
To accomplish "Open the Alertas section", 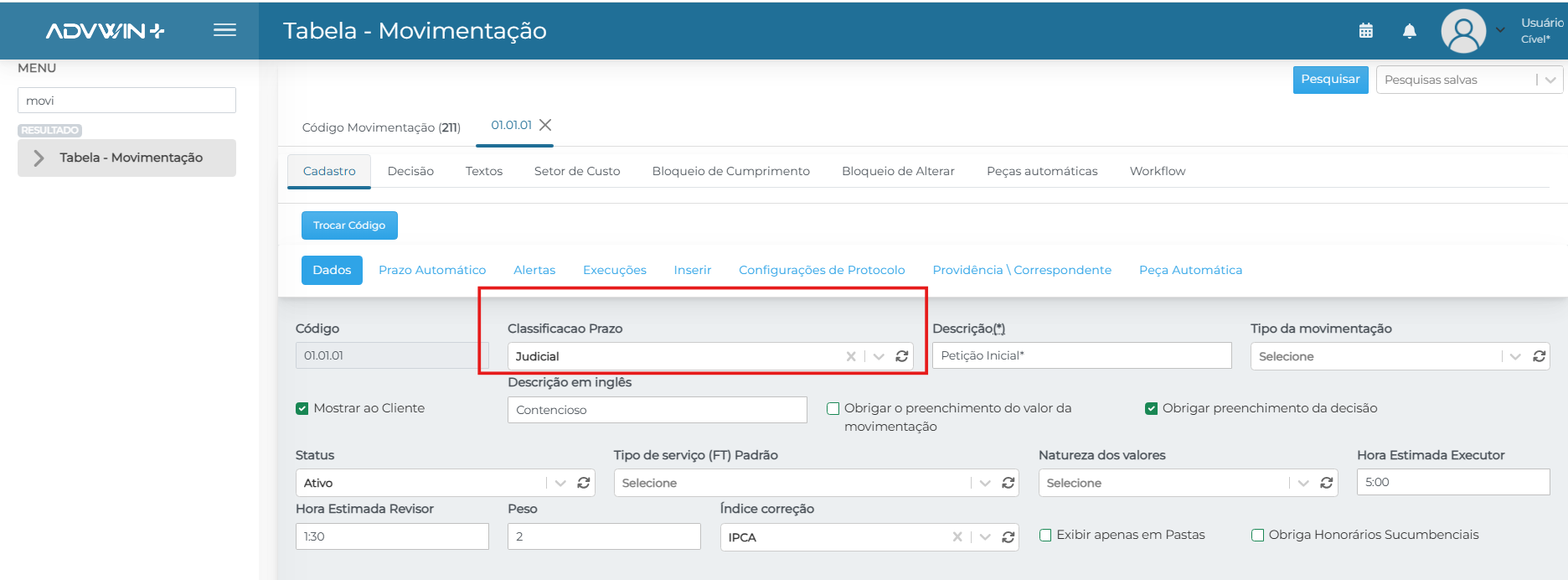I will [534, 270].
